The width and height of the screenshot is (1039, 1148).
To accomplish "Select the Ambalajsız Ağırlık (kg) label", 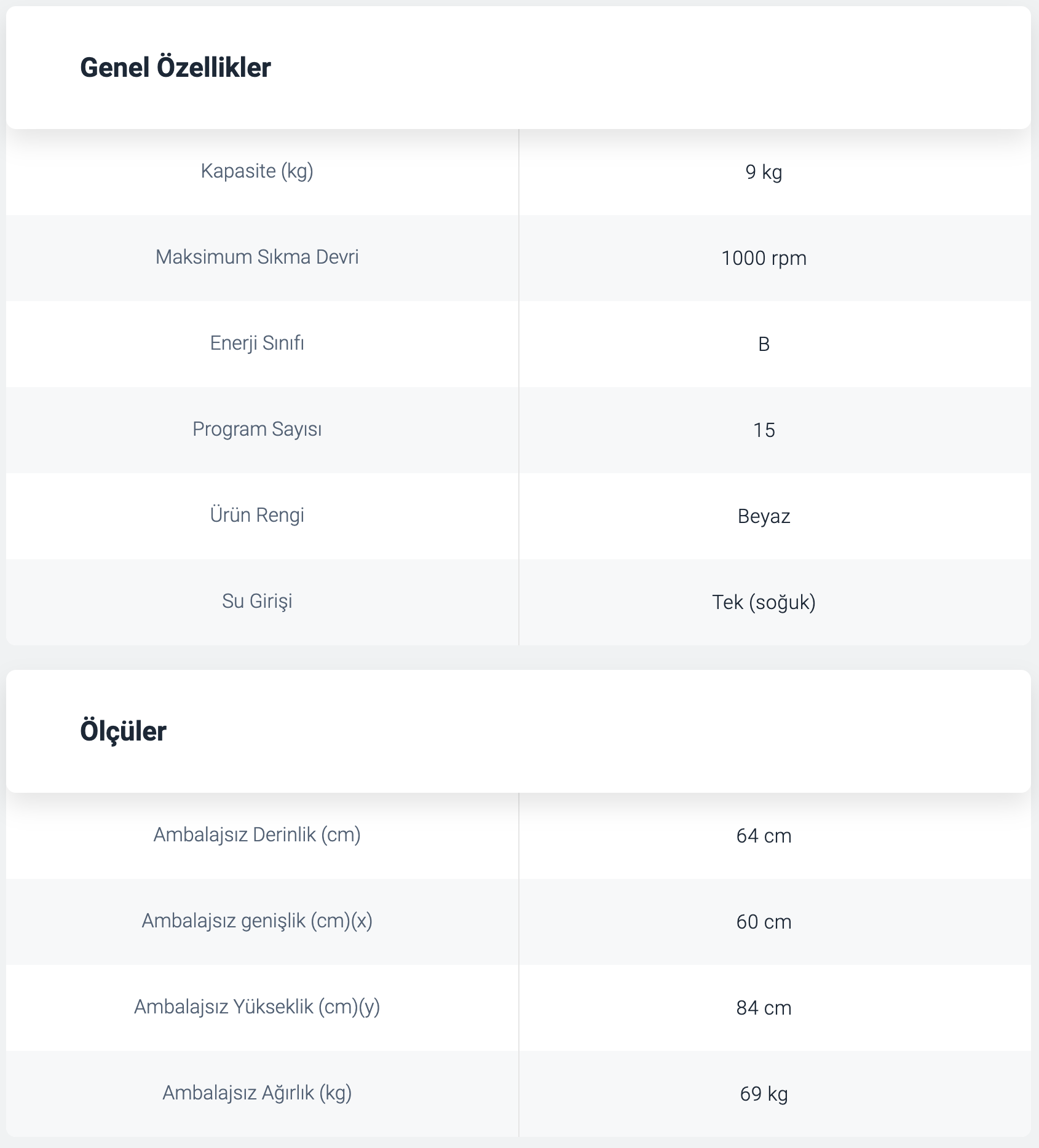I will click(x=257, y=1093).
